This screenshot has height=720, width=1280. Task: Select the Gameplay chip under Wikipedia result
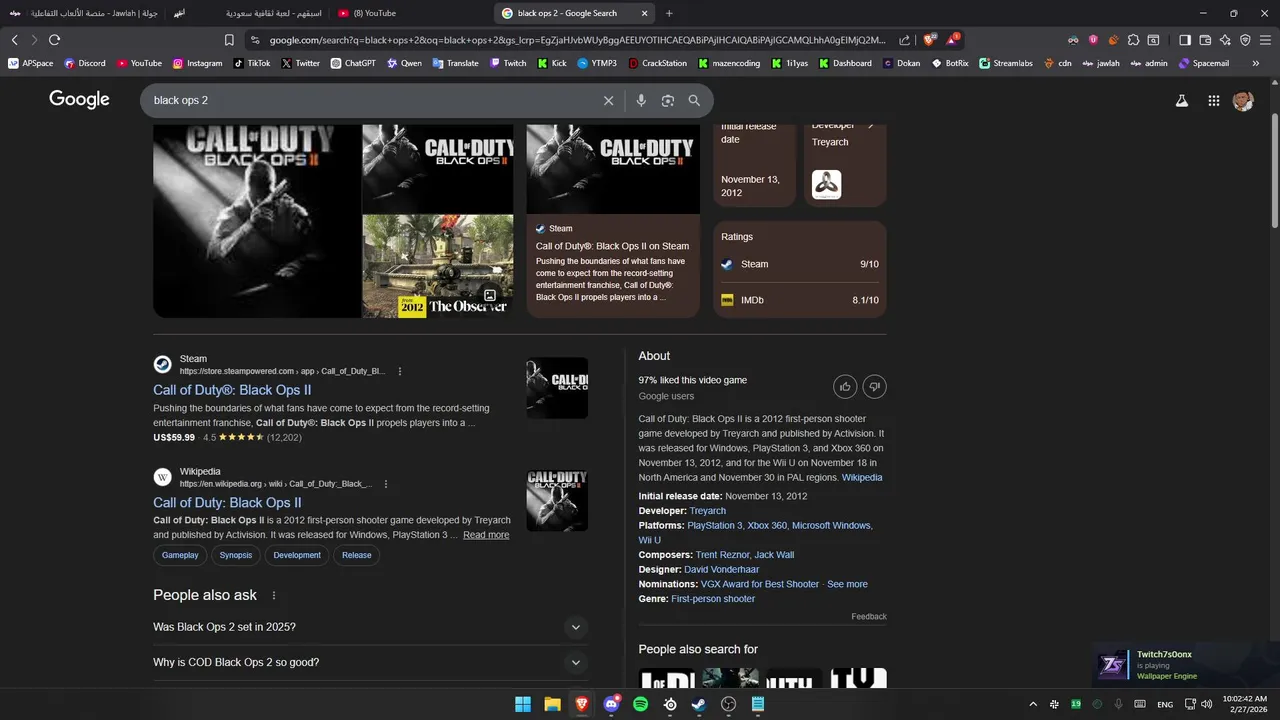click(180, 555)
